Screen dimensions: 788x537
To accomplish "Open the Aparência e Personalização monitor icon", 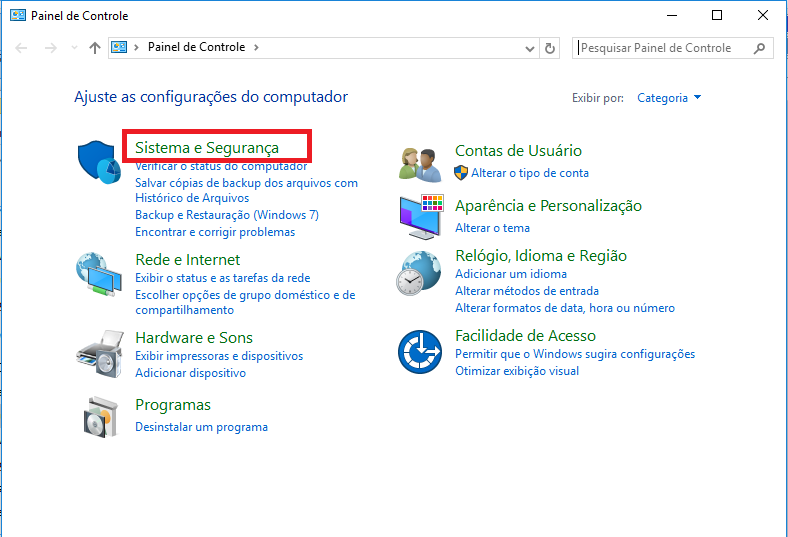I will pyautogui.click(x=421, y=217).
